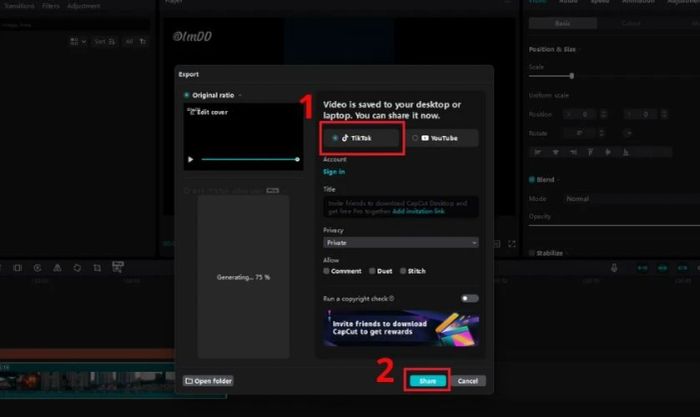Click the microphone voiceover icon above the timeline
700x417 pixels.
(614, 267)
